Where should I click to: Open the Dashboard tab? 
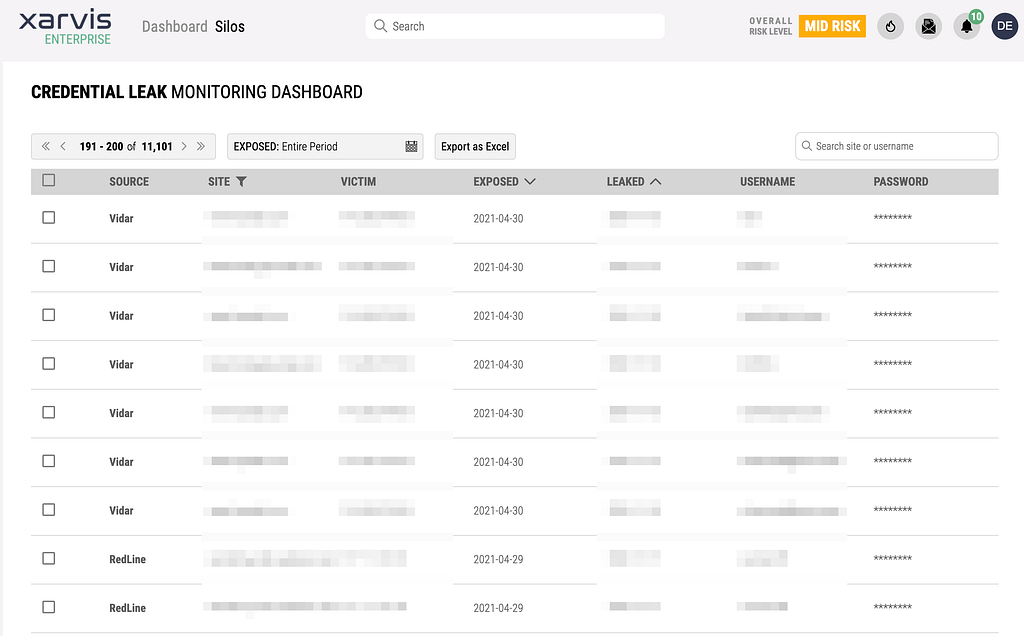point(174,27)
